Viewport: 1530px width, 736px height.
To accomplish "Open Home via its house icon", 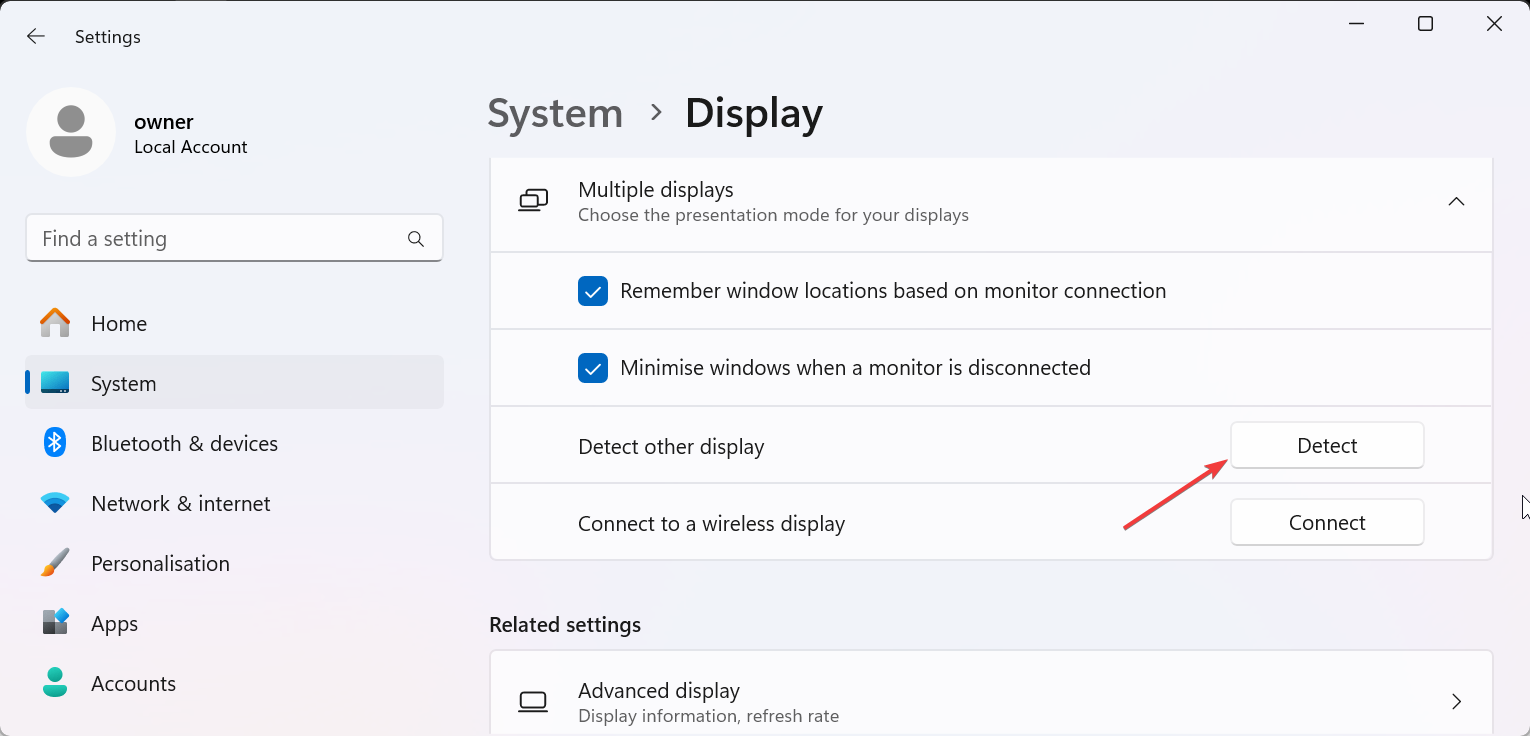I will click(55, 324).
